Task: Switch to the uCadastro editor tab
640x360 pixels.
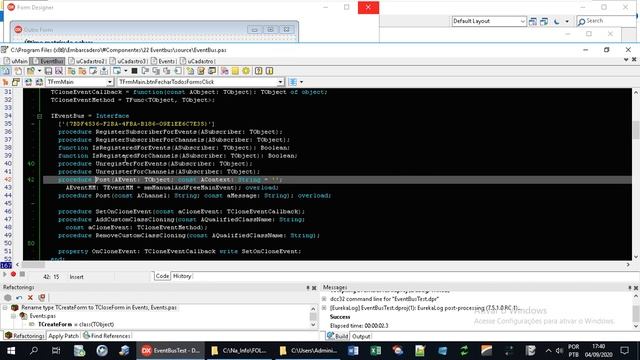Action: click(198, 61)
